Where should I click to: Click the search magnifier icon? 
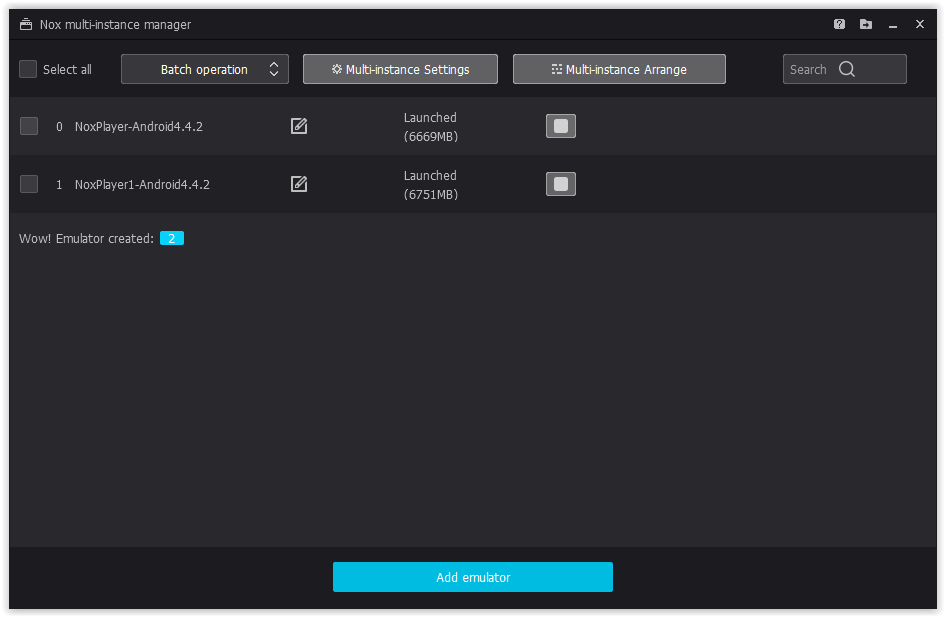[x=847, y=69]
